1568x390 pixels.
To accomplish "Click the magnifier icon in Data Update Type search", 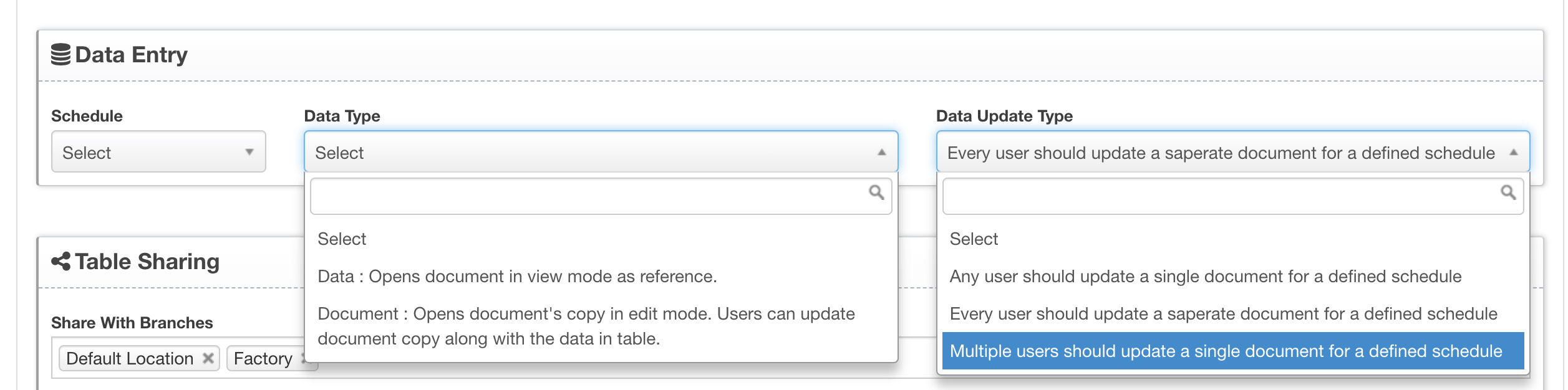I will (x=1508, y=193).
